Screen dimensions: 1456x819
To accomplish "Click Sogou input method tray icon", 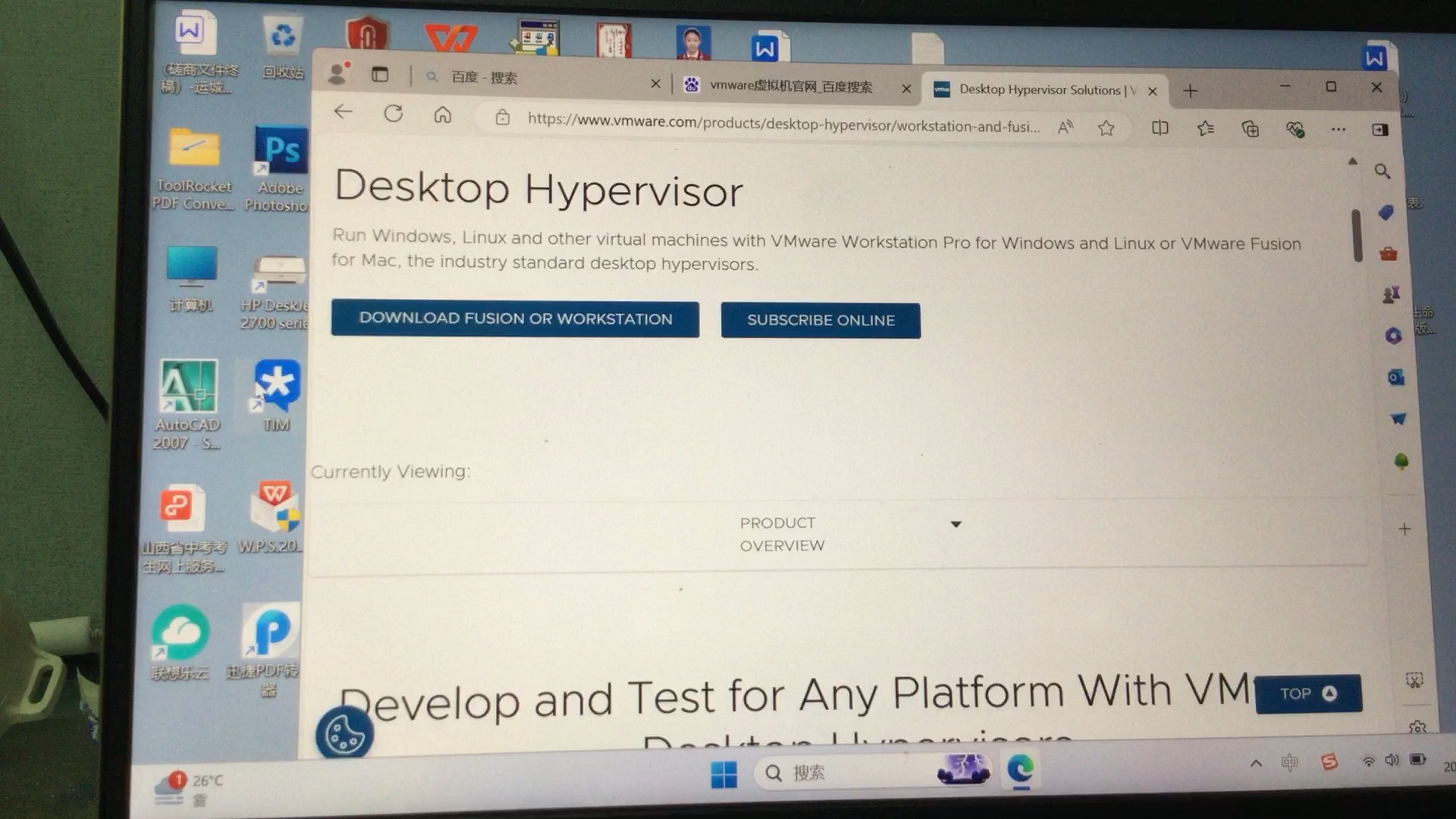I will pyautogui.click(x=1329, y=761).
